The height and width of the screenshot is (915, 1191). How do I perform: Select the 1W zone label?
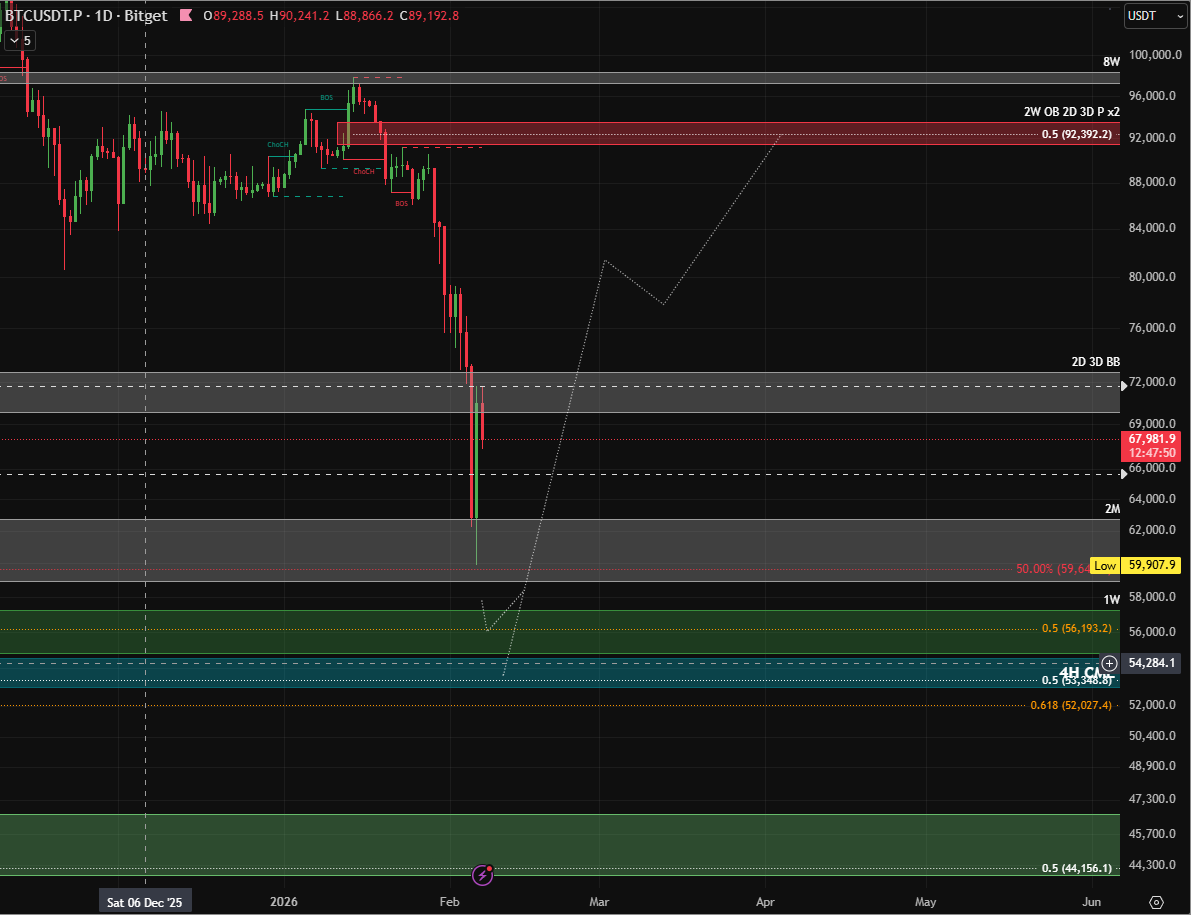[x=1112, y=600]
